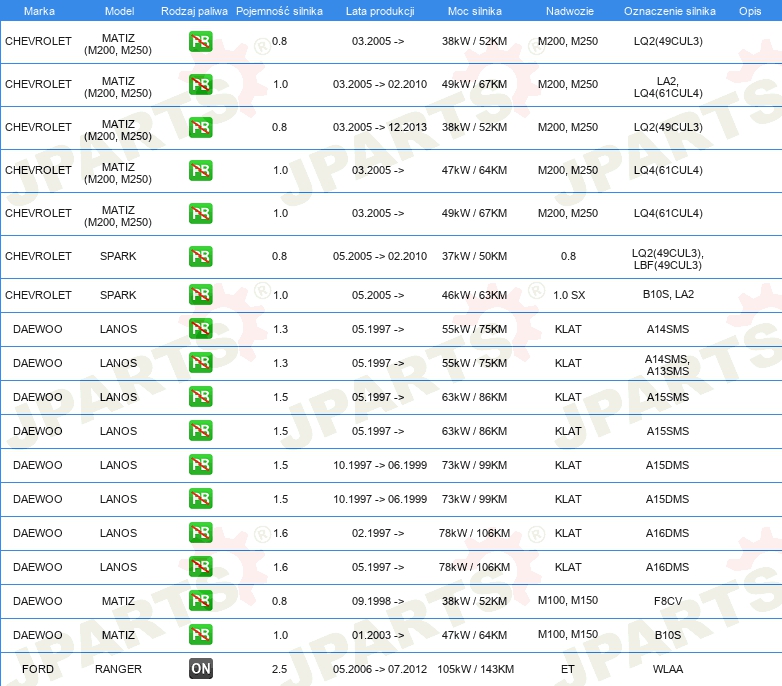Click the Moc silnika column header
This screenshot has height=686, width=782.
[474, 10]
